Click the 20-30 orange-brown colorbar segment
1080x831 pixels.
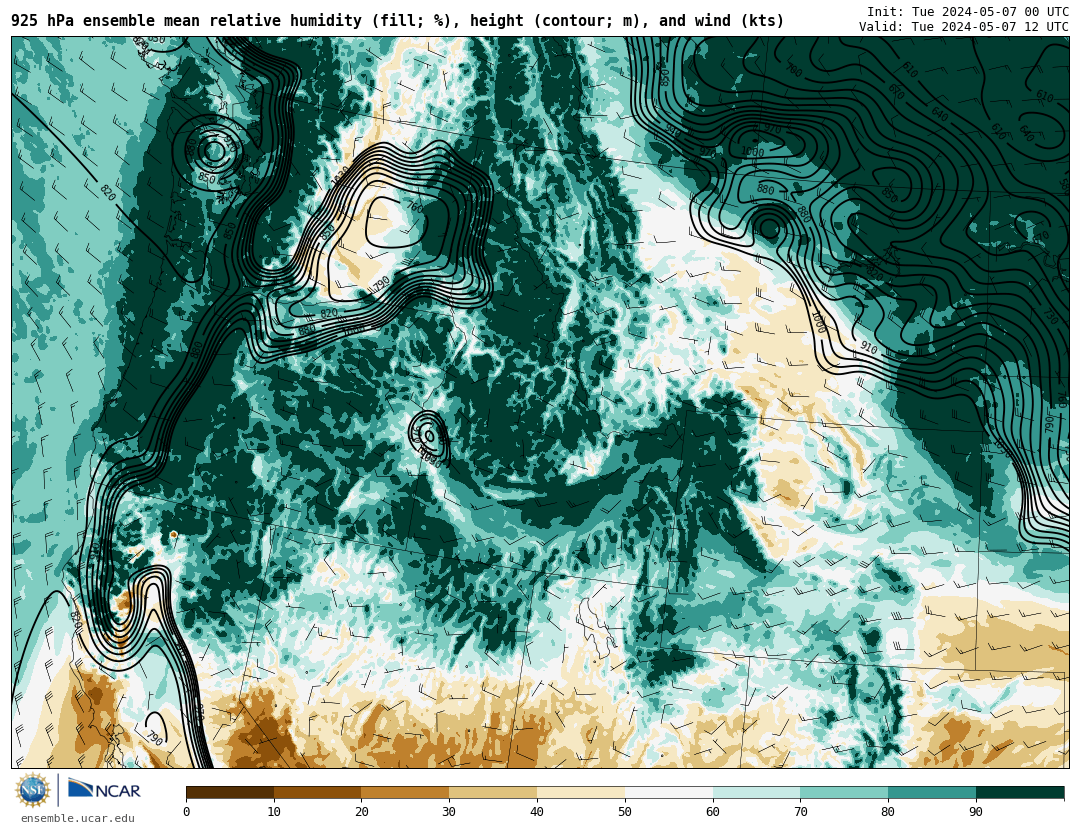click(405, 792)
